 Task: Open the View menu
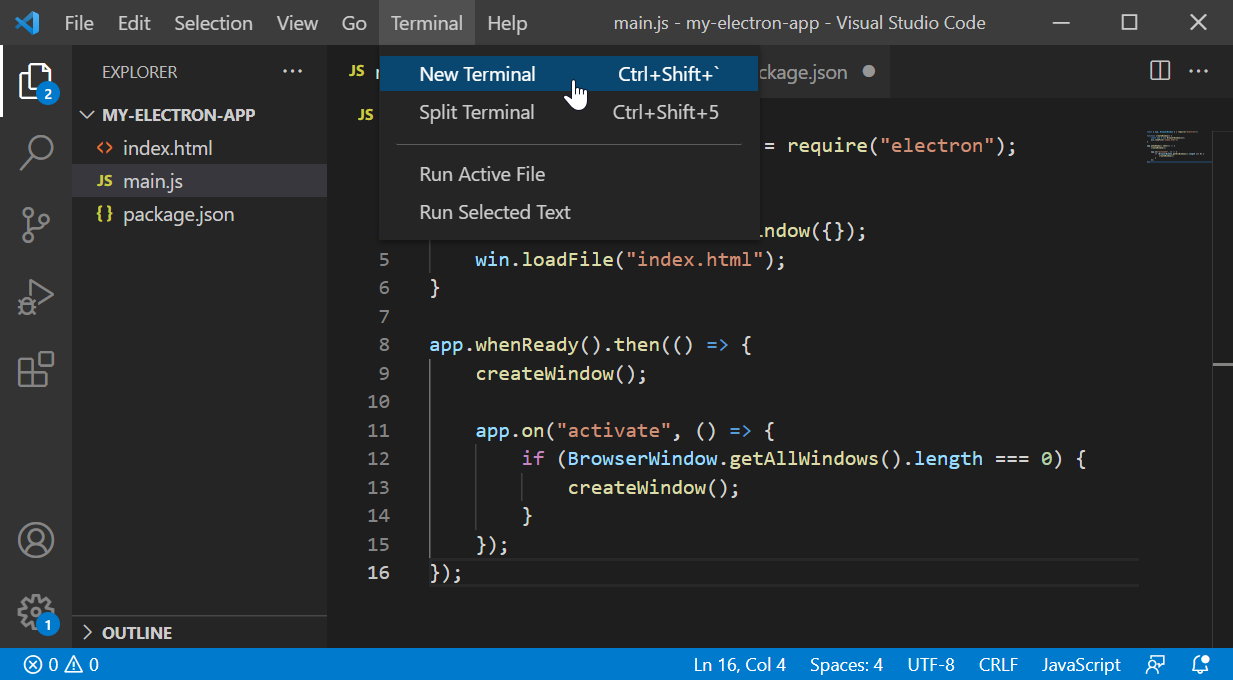pos(297,23)
